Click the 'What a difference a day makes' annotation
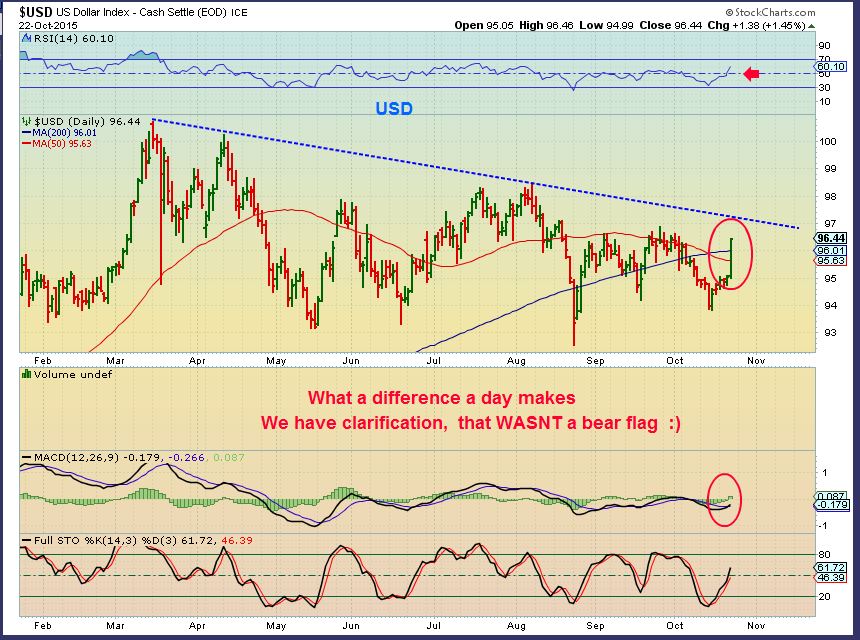860x640 pixels. [x=442, y=398]
